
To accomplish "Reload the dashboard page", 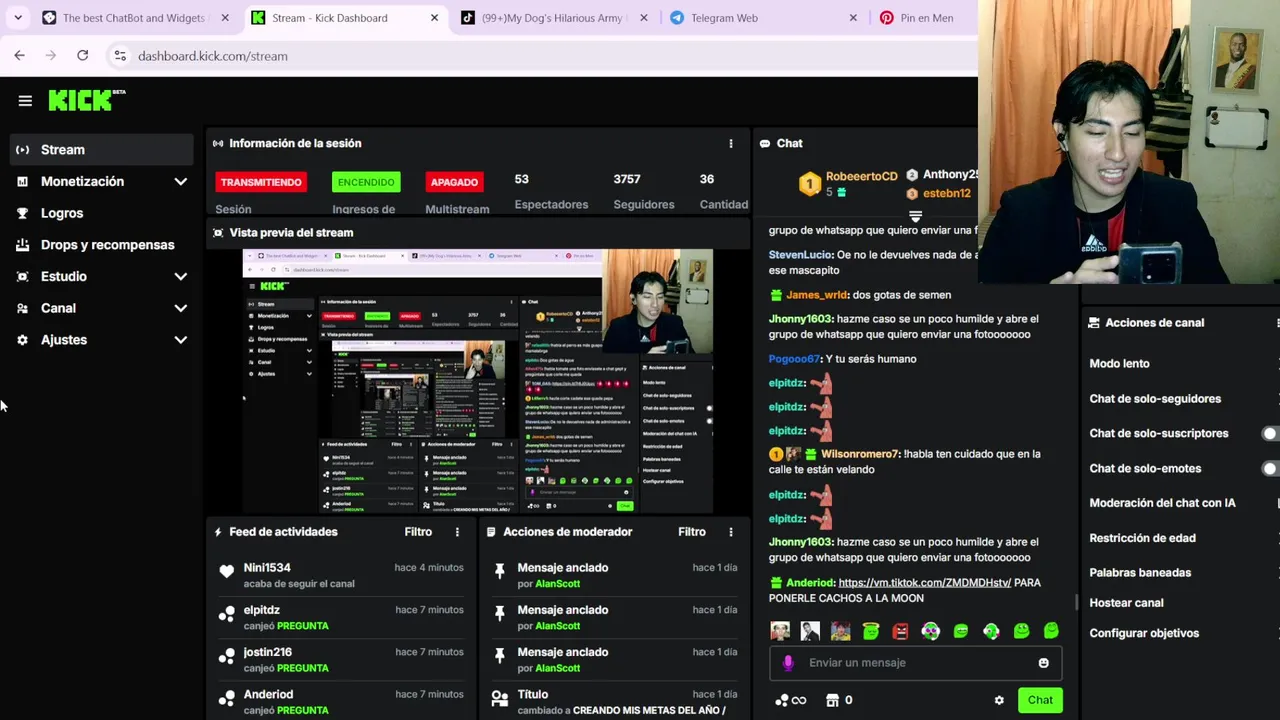I will point(82,56).
